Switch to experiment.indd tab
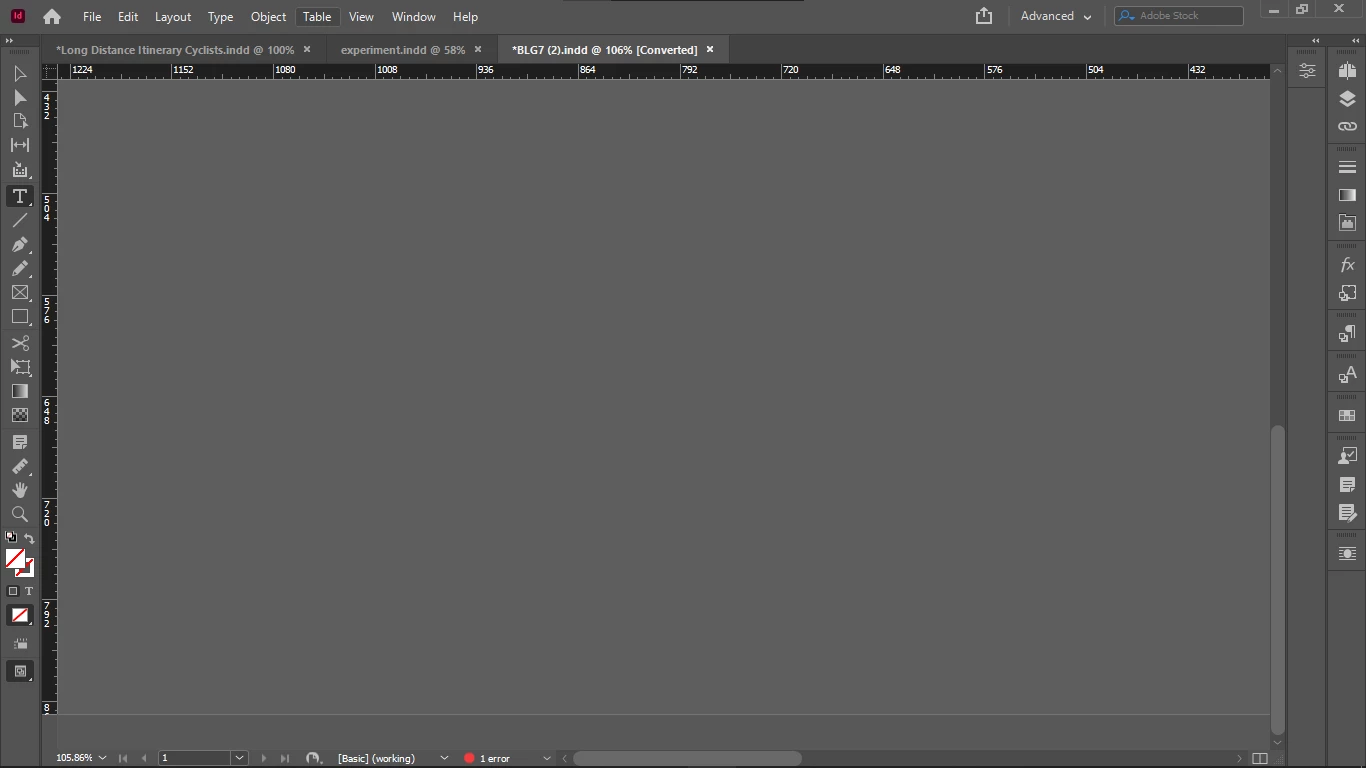This screenshot has width=1366, height=768. tap(403, 49)
